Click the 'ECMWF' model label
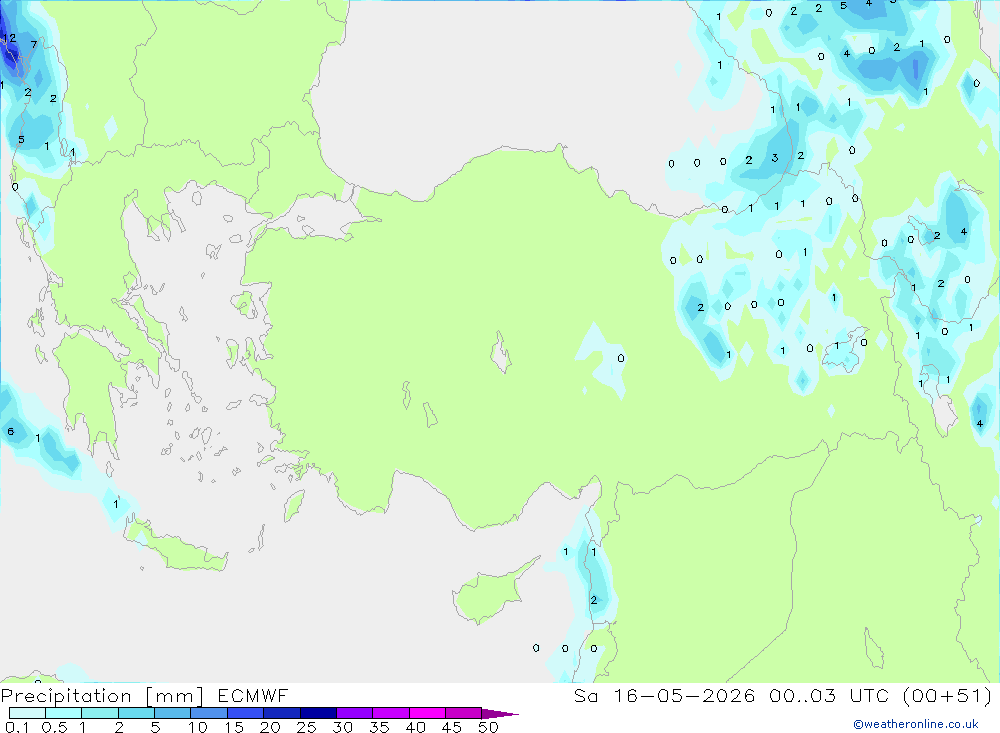 tap(253, 696)
